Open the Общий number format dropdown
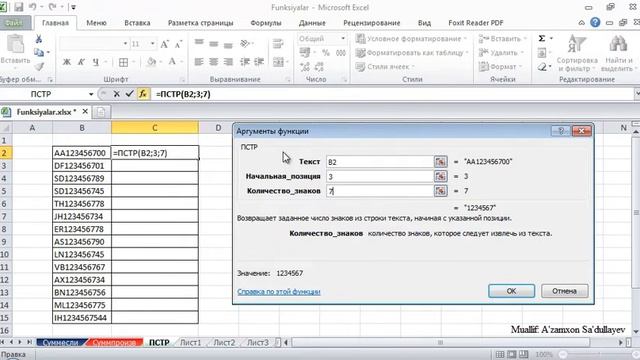This screenshot has height=360, width=640. (x=343, y=39)
